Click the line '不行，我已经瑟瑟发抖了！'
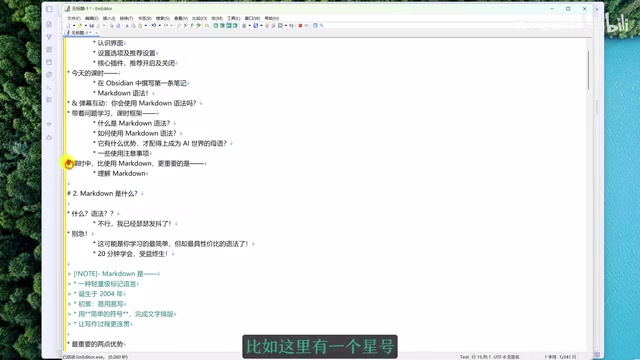Viewport: 640px width, 360px height. tap(134, 224)
